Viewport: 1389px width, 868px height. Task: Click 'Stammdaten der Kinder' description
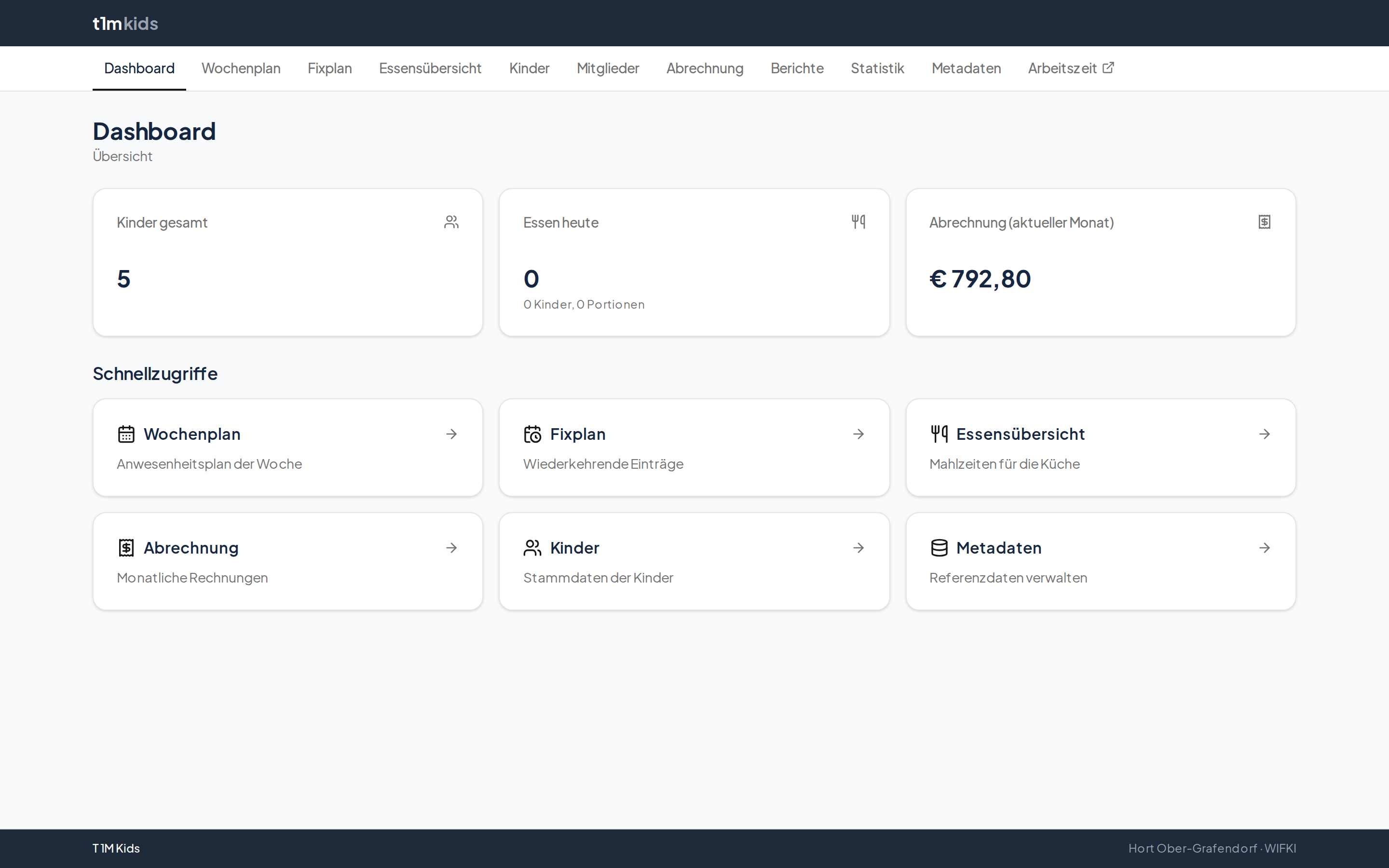[x=598, y=578]
